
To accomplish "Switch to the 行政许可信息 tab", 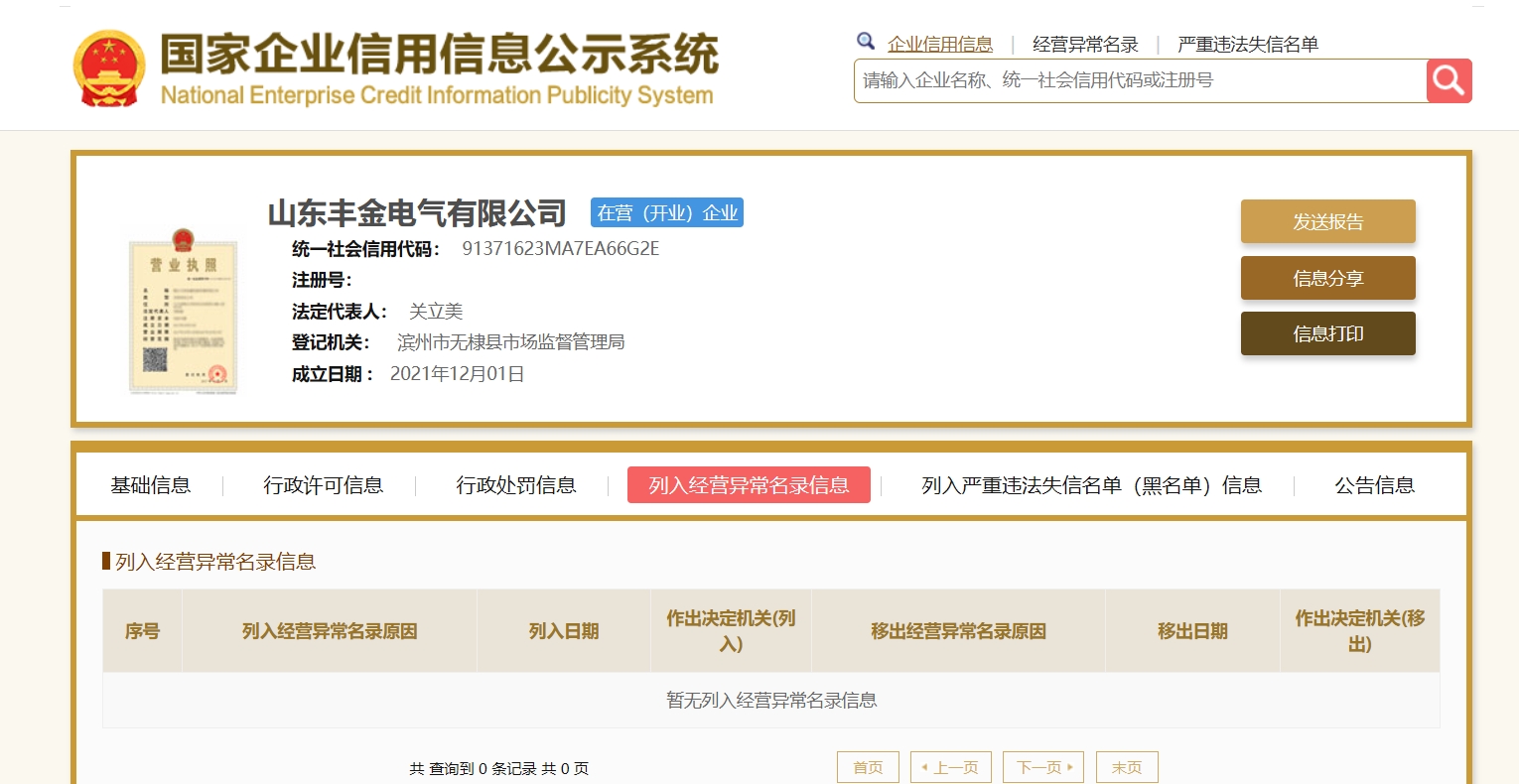I will click(x=324, y=485).
